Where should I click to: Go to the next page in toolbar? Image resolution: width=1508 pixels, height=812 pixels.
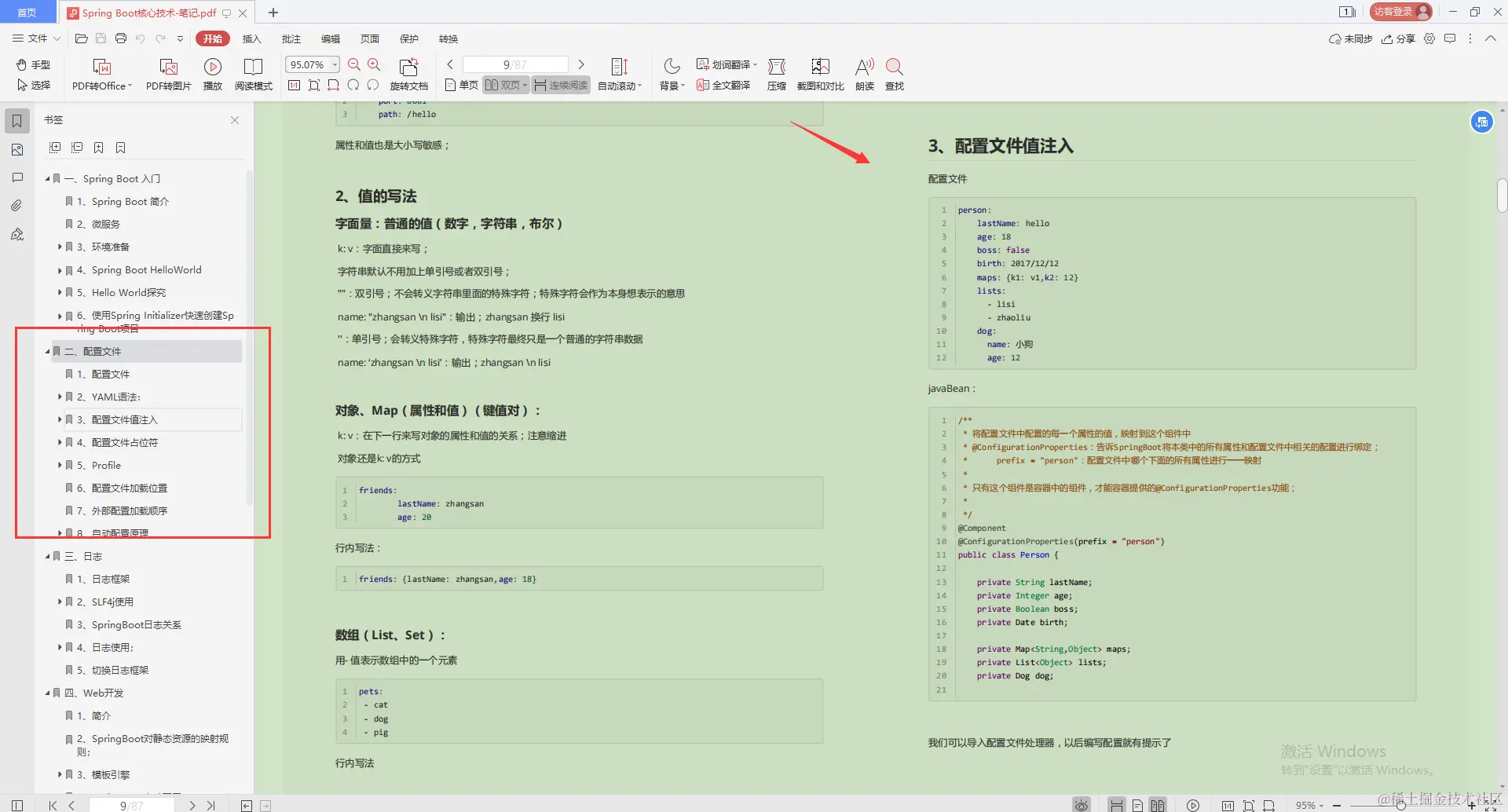coord(581,64)
